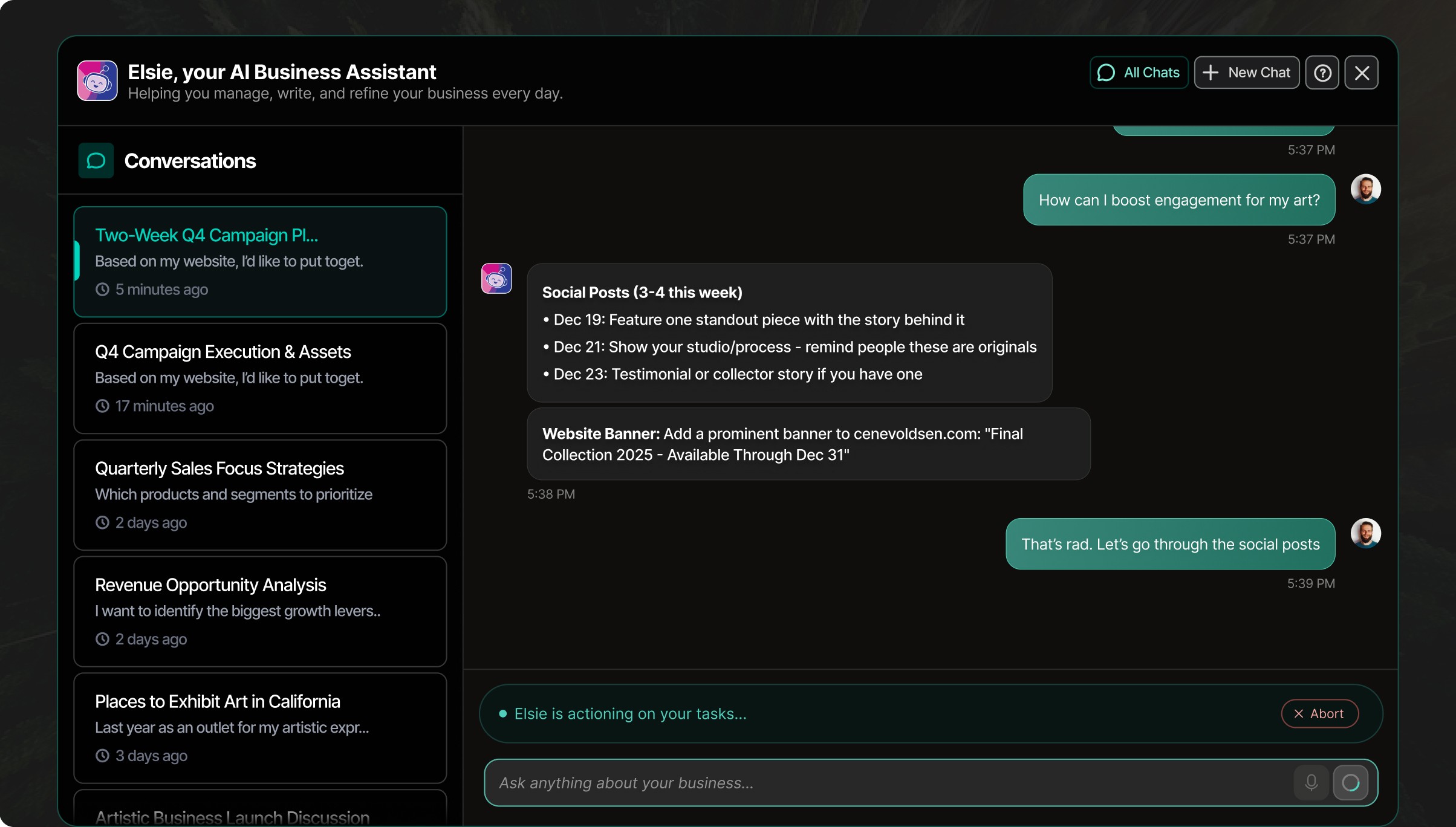The image size is (1456, 827).
Task: Click Elsie avatar beside Social Posts message
Action: (496, 279)
